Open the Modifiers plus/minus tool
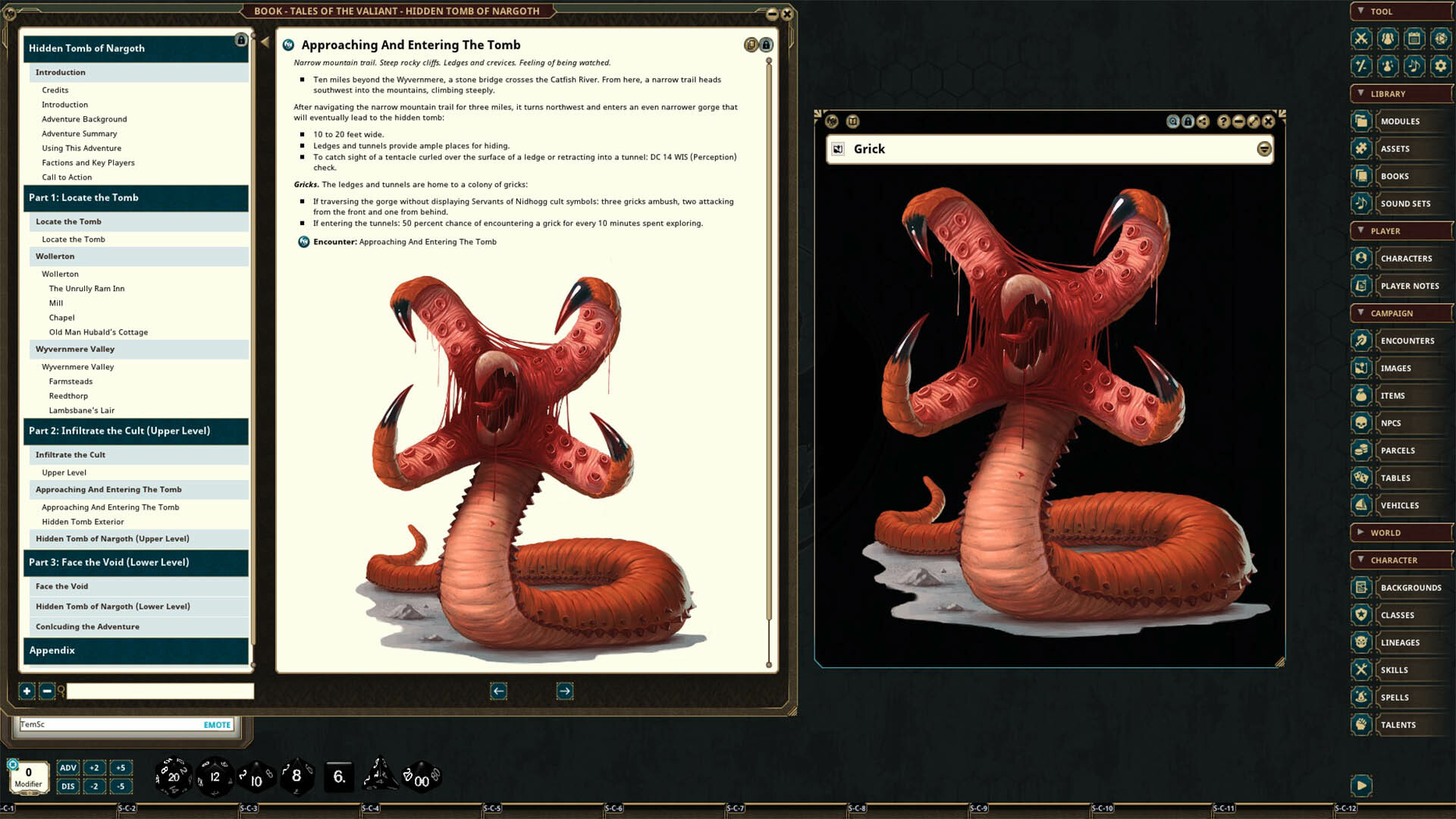The height and width of the screenshot is (819, 1456). click(1360, 66)
